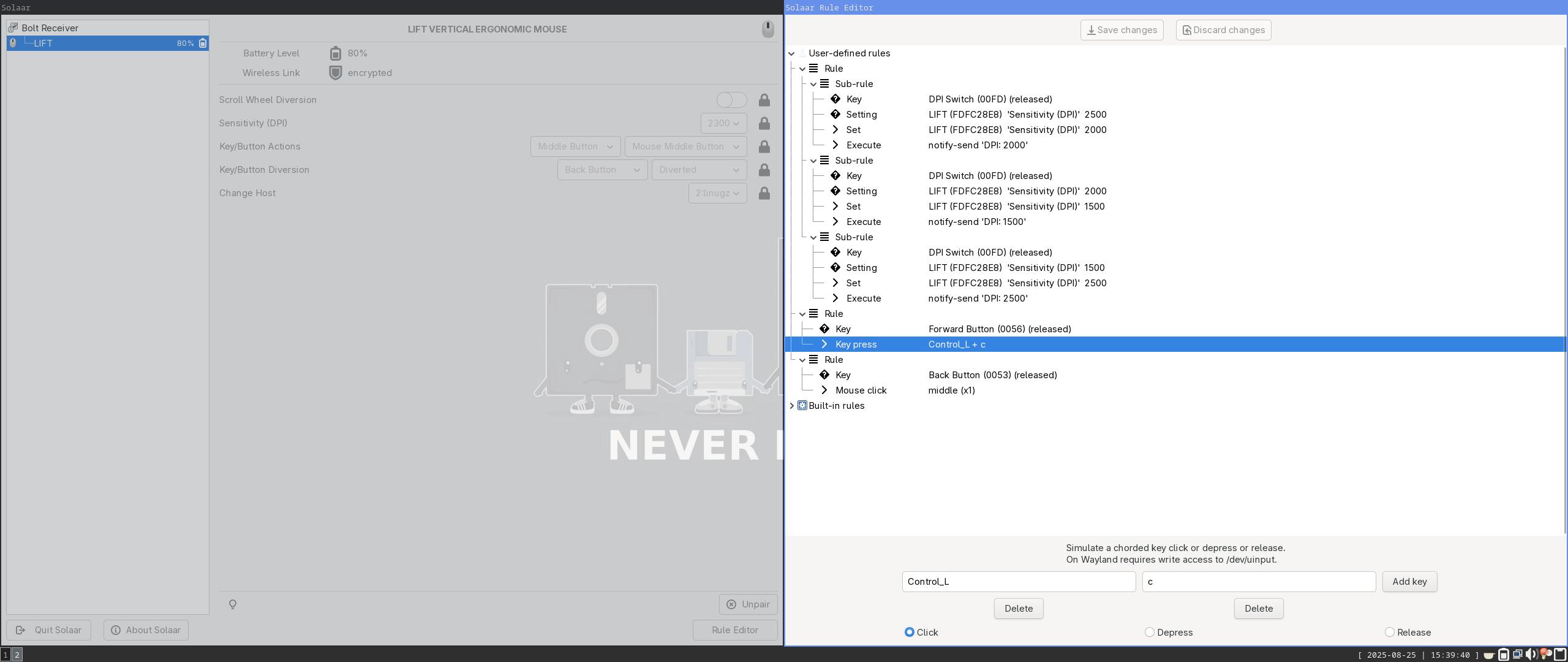Click the Rule Editor vertical scrollbar

click(x=1566, y=289)
